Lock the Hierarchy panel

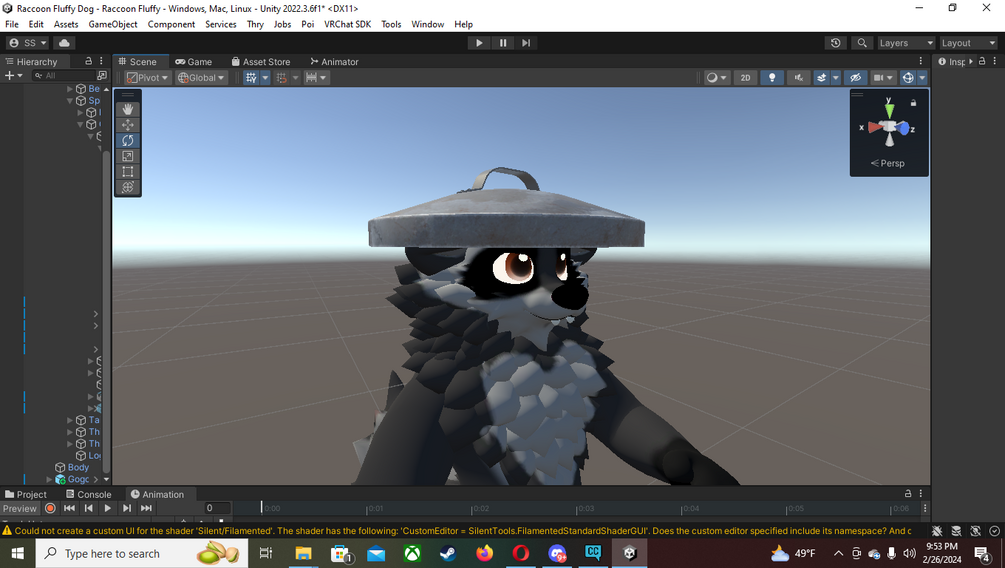tap(88, 61)
